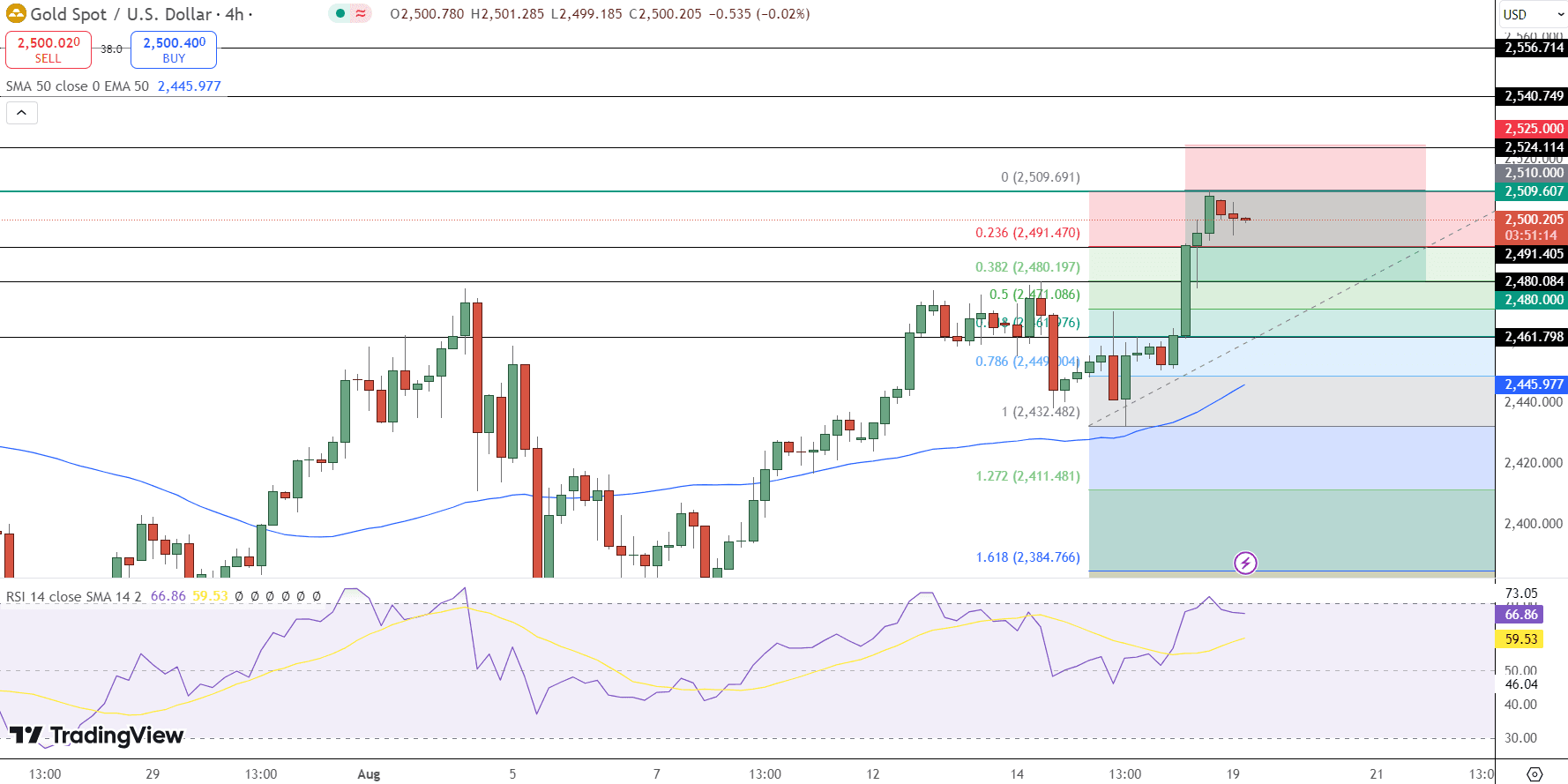This screenshot has width=1568, height=784.
Task: Click the Gold Spot / U.S. Dollar title
Action: tap(122, 14)
